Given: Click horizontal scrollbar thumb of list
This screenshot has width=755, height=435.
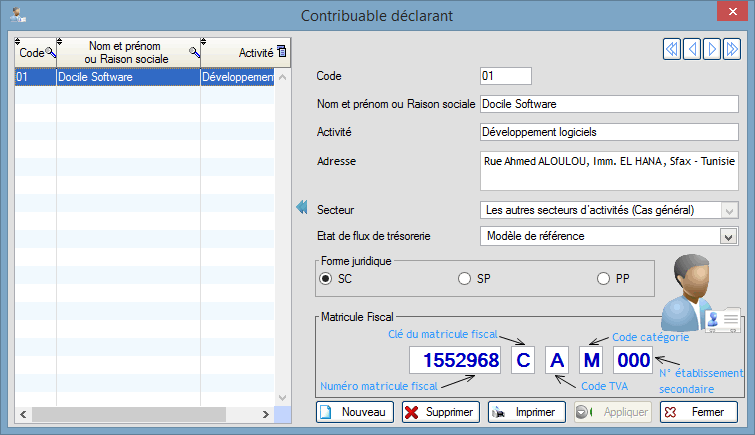Looking at the screenshot, I should 129,414.
